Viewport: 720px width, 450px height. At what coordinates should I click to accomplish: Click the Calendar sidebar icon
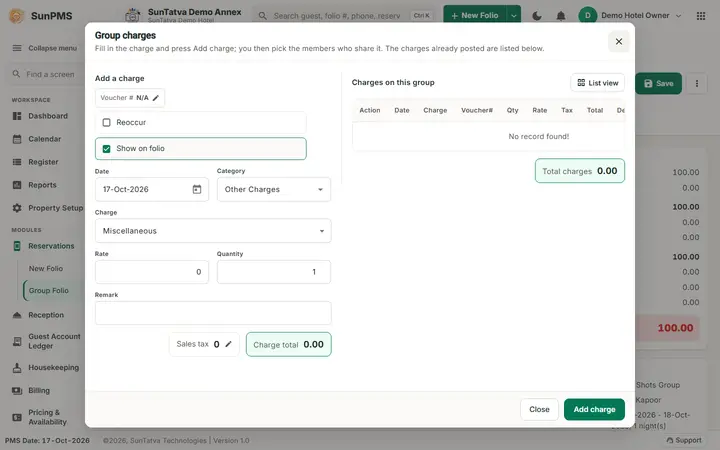point(17,139)
